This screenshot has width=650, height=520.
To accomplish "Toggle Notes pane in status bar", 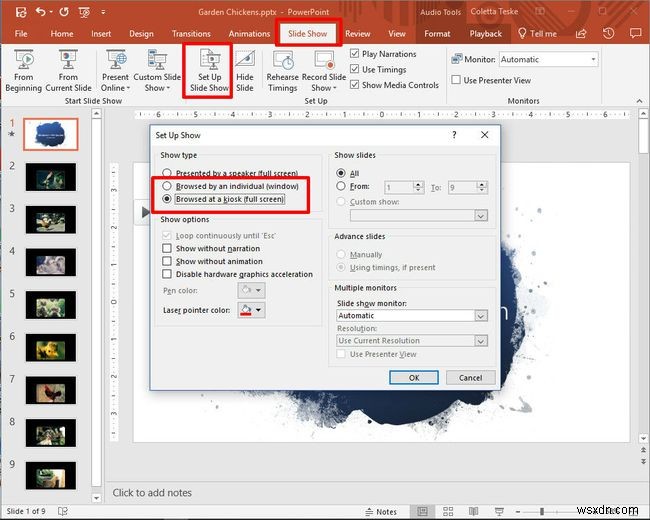I will click(381, 512).
